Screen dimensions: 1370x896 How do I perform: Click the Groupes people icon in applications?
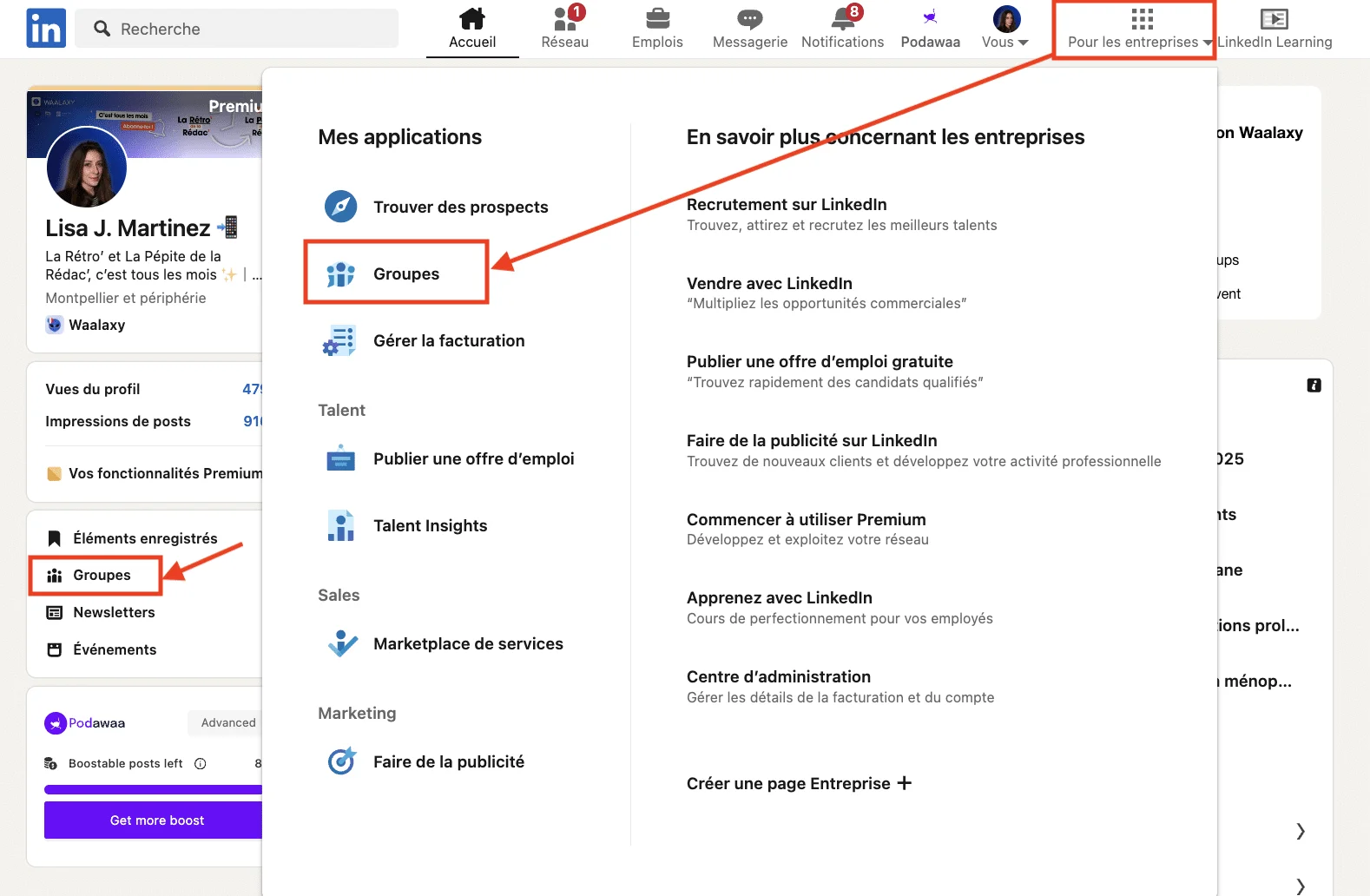coord(340,274)
